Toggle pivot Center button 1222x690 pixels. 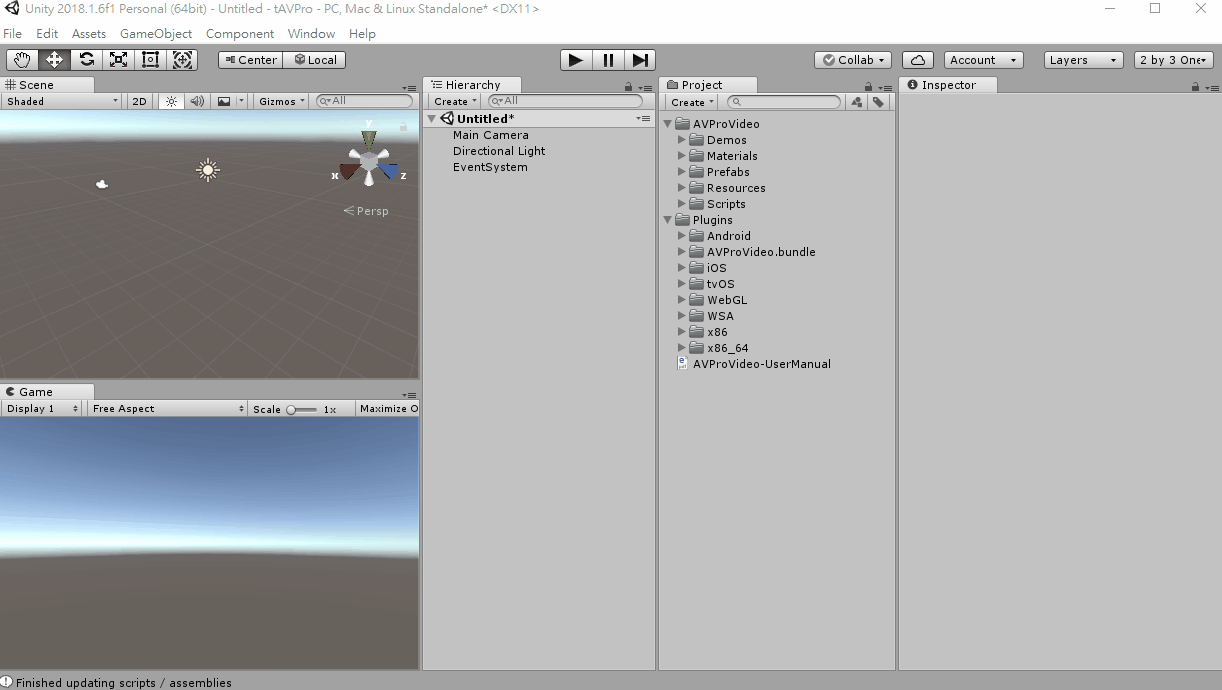click(250, 60)
